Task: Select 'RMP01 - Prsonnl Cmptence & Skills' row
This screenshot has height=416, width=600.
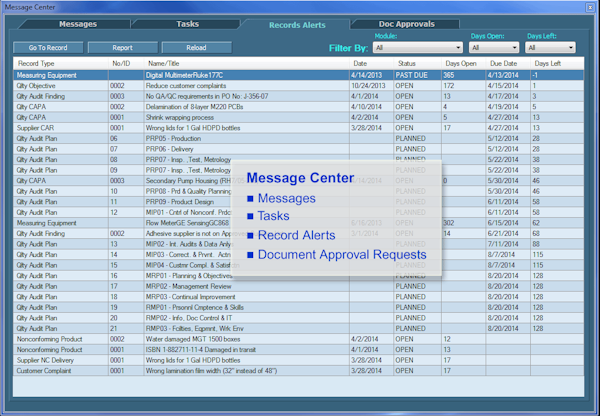Action: click(298, 307)
